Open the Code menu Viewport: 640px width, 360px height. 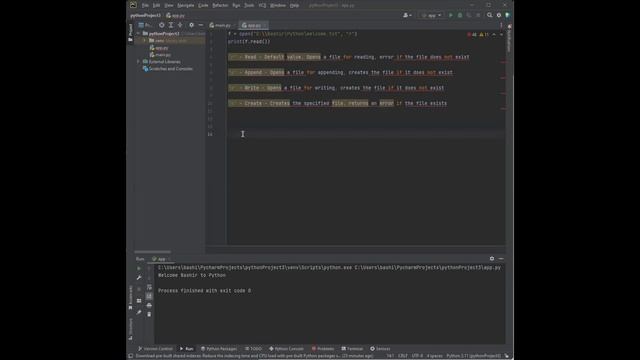tap(203, 5)
